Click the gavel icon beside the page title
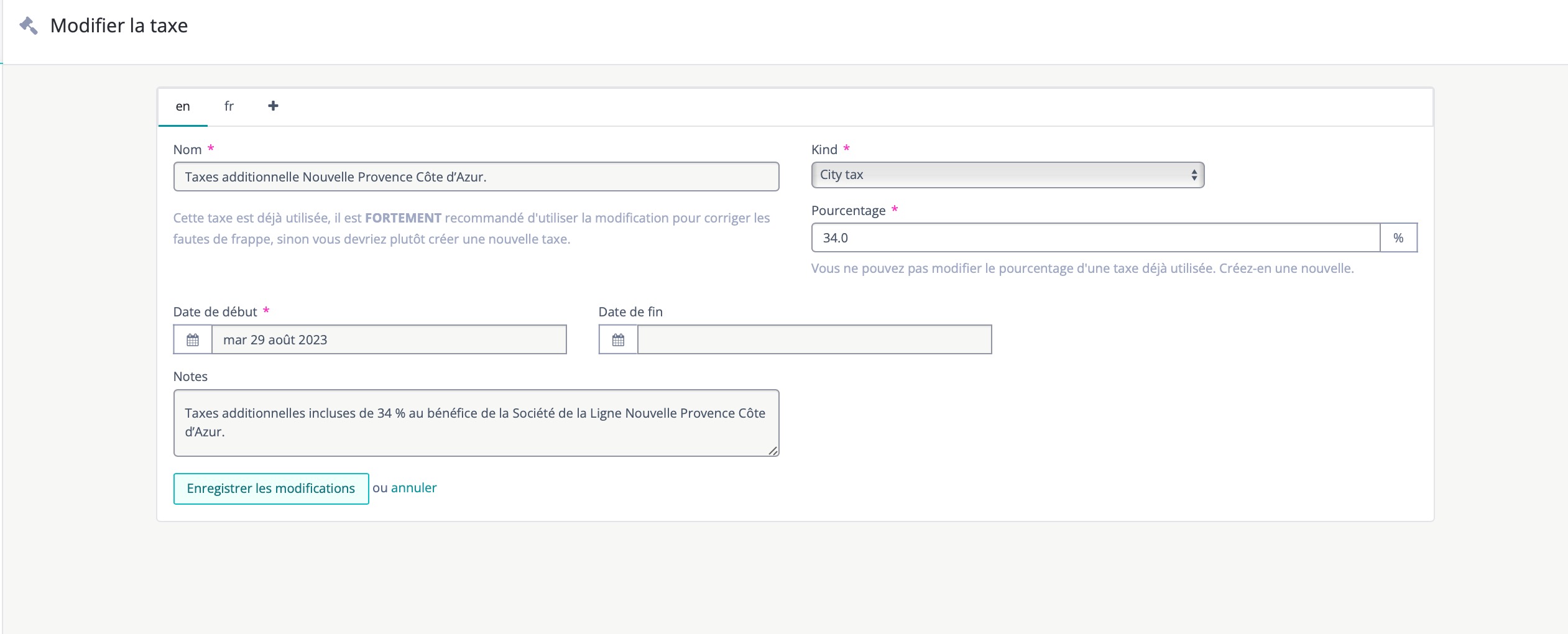Screen dimensions: 1568x634 pyautogui.click(x=29, y=25)
